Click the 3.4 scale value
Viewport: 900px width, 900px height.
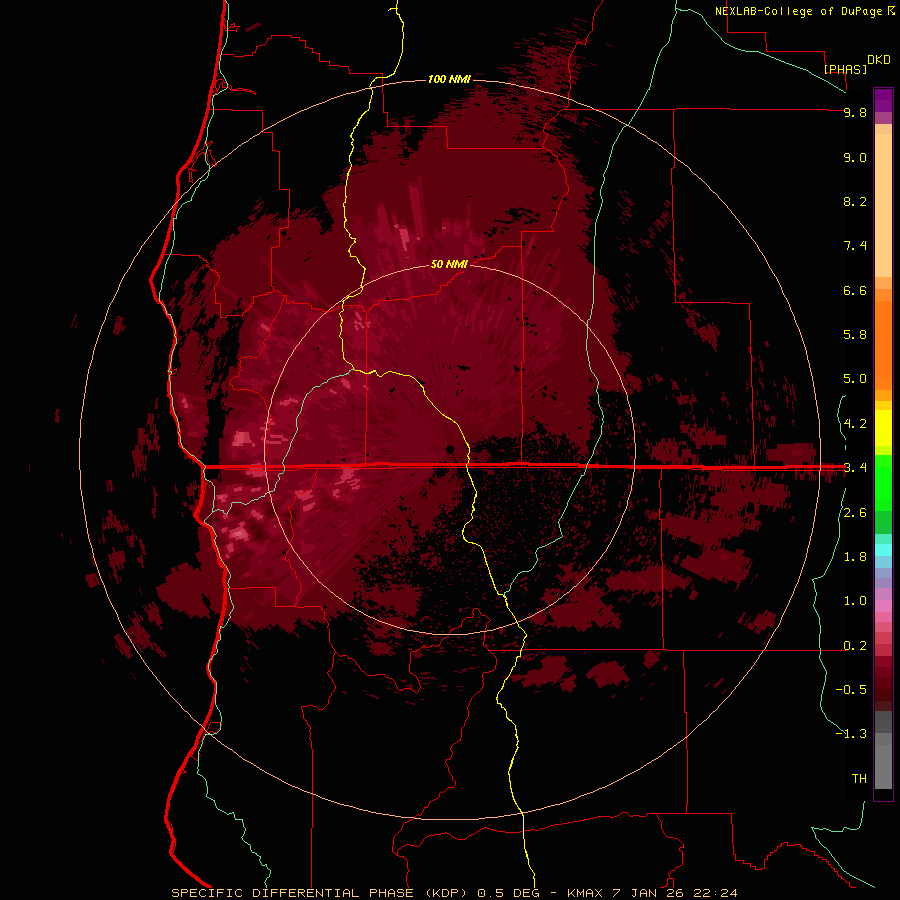pos(855,468)
